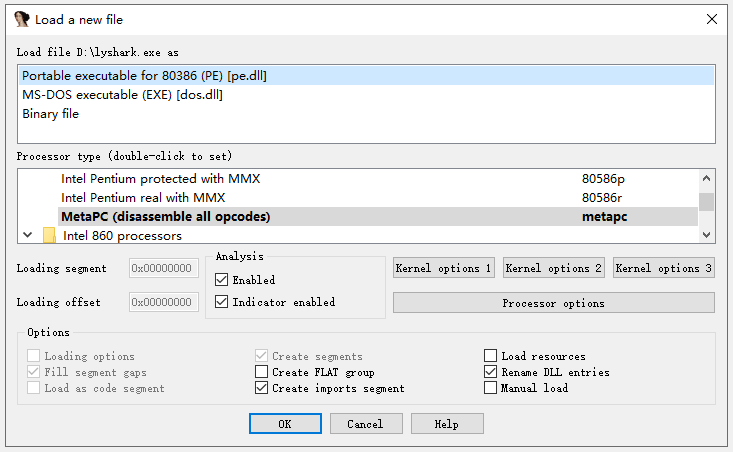Check the Create FLAT group box
The image size is (733, 452).
click(x=262, y=372)
